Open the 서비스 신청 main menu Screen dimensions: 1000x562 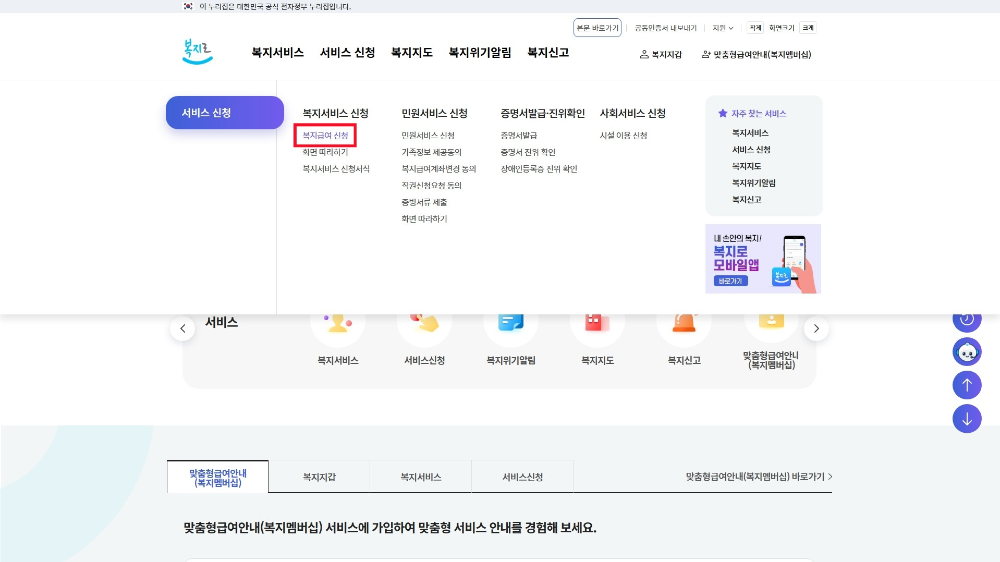click(x=347, y=53)
